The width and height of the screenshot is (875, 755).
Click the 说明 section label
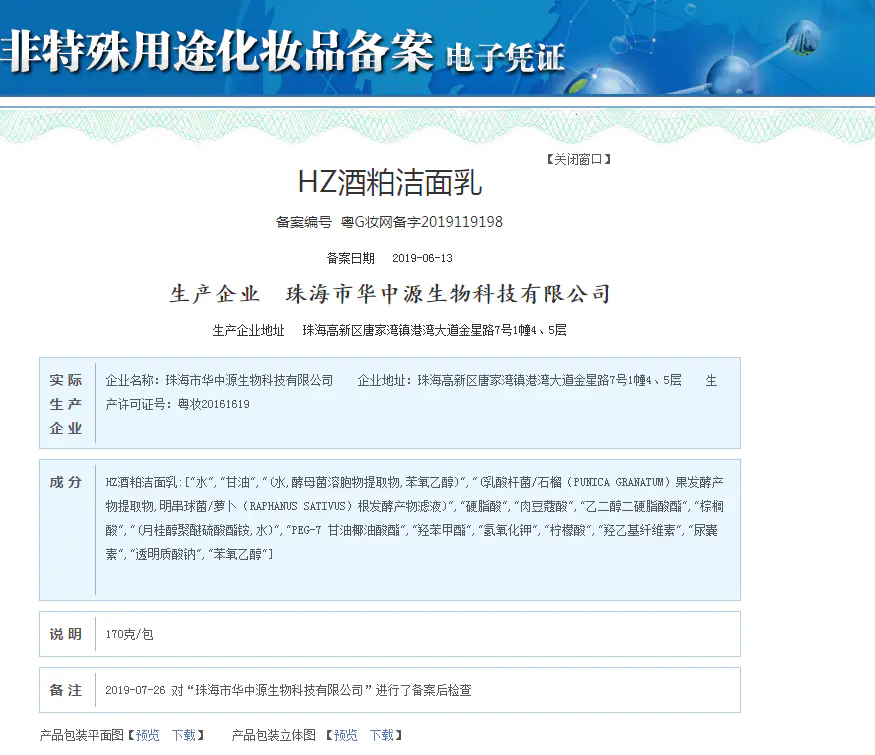point(66,634)
